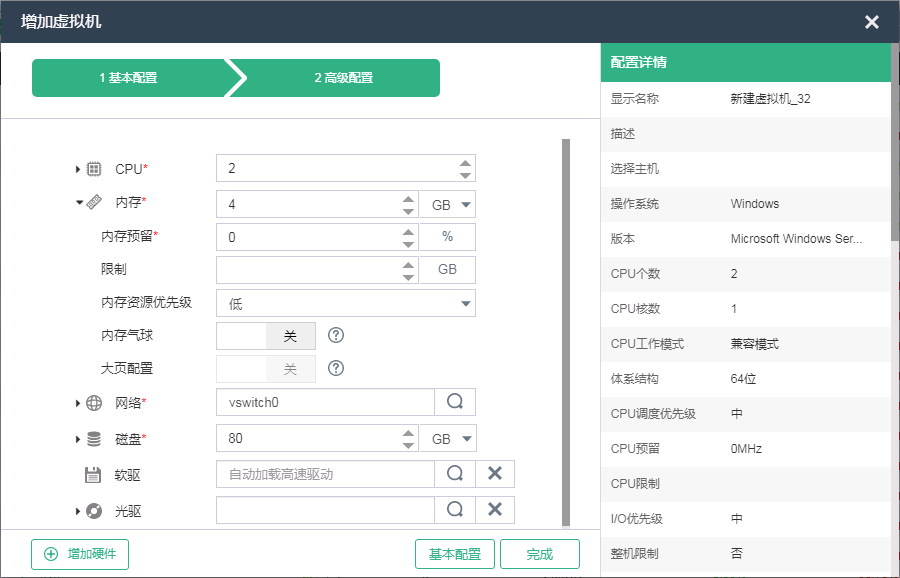Close the add virtual machine dialog
This screenshot has height=578, width=900.
(872, 22)
